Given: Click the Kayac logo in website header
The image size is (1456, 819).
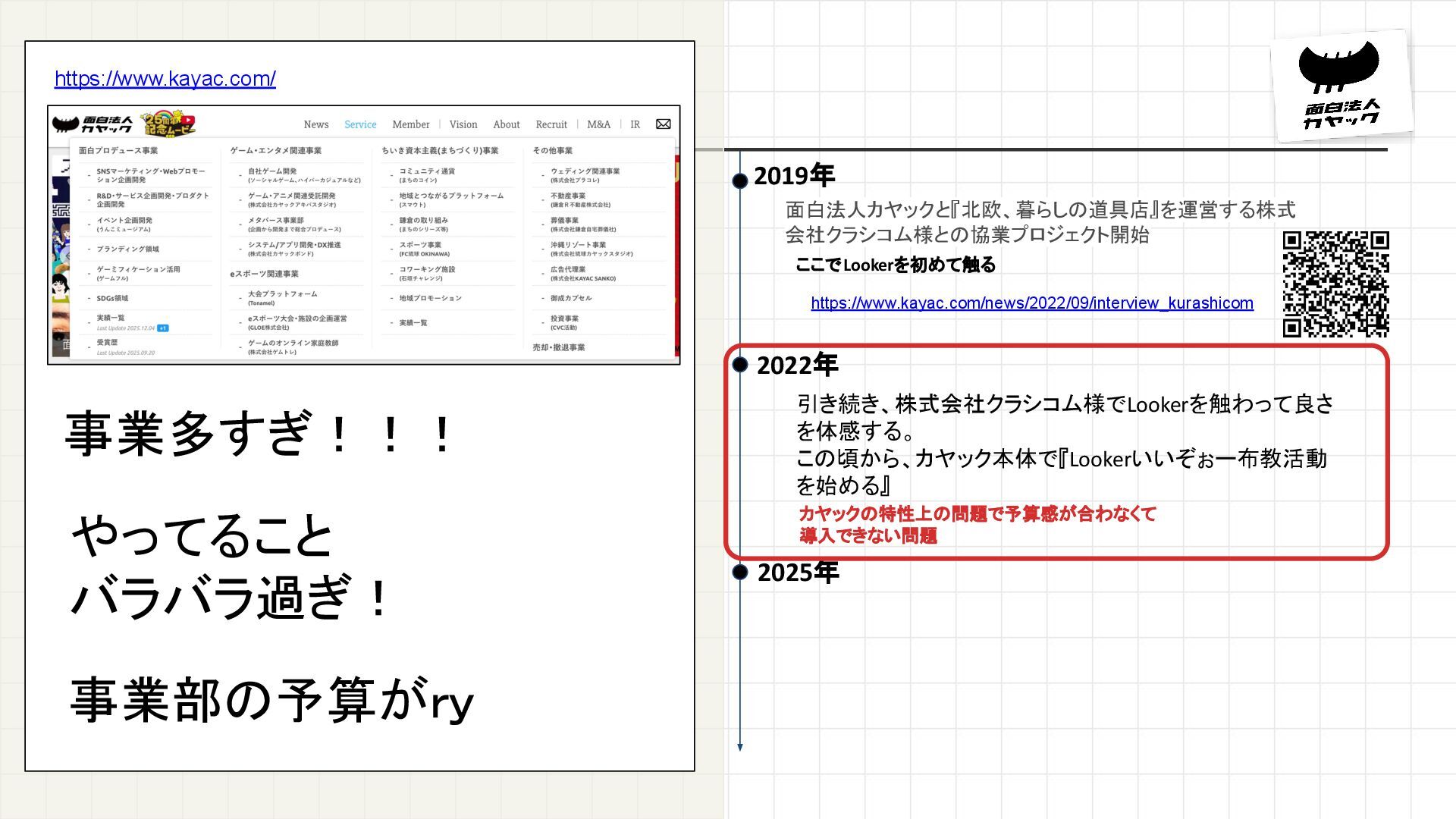Looking at the screenshot, I should 93,124.
